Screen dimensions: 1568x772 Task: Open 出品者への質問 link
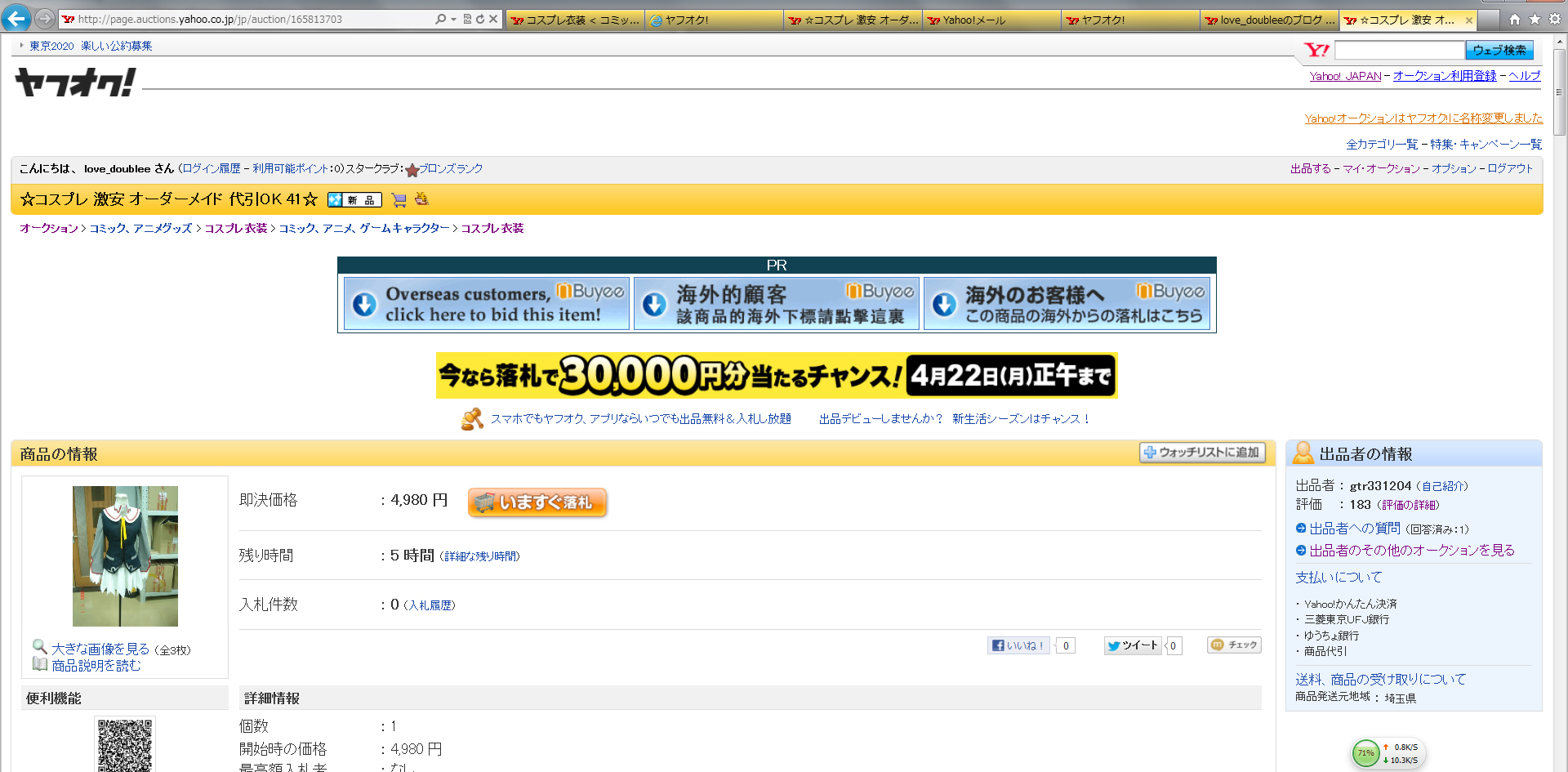(1355, 529)
